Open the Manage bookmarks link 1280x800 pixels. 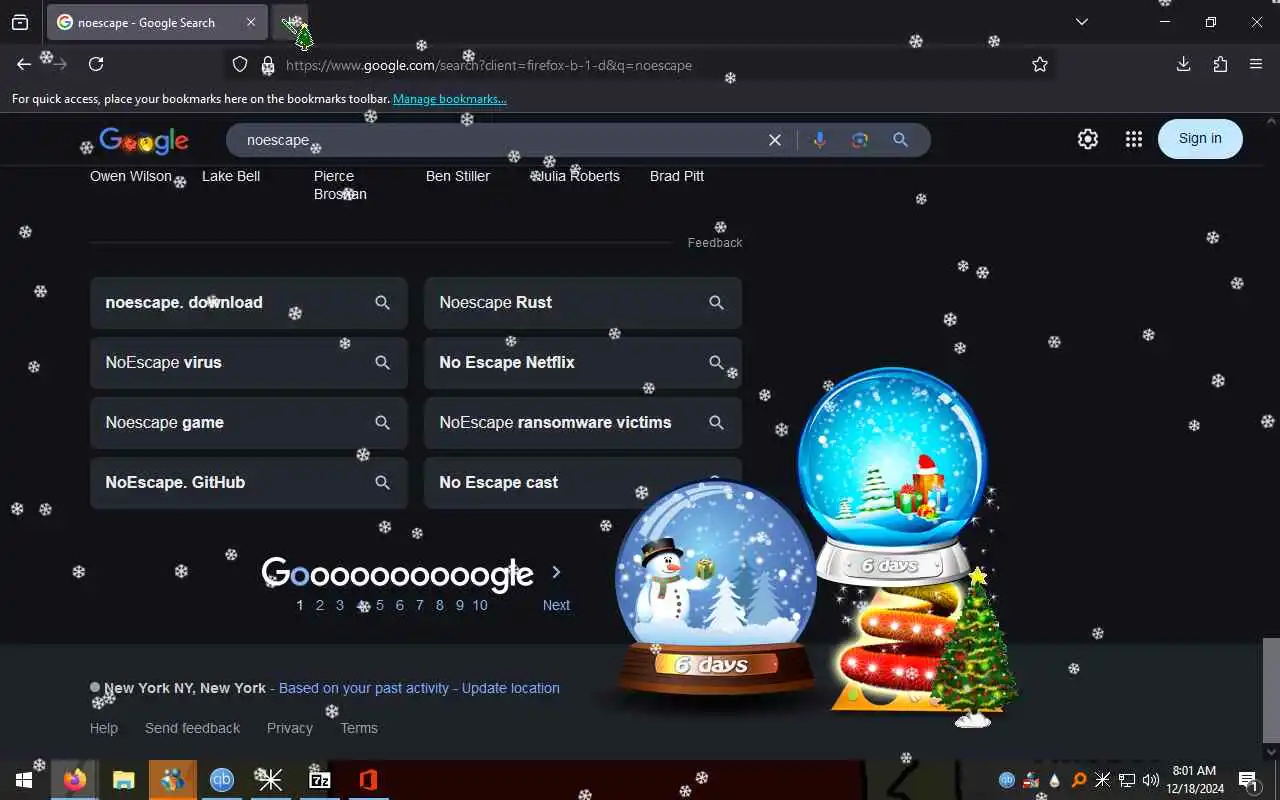[x=449, y=99]
